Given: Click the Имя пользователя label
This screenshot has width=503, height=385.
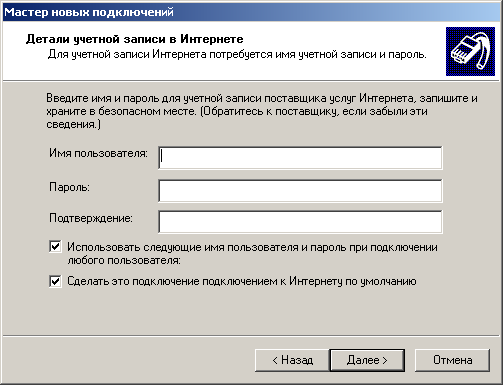Looking at the screenshot, I should pyautogui.click(x=98, y=153).
